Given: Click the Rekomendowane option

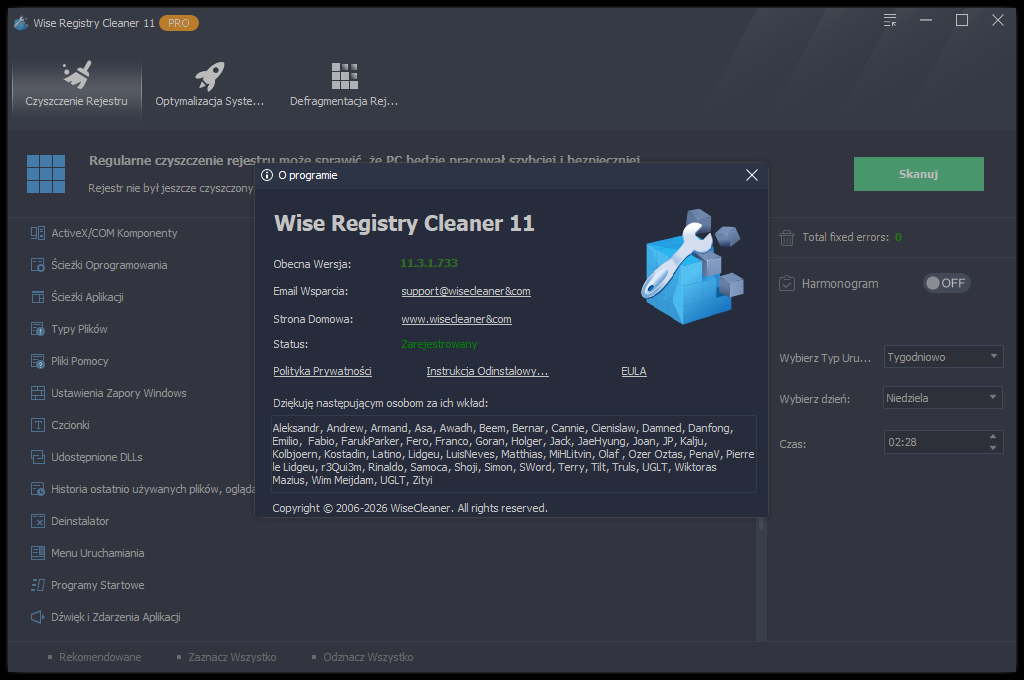Looking at the screenshot, I should (x=100, y=657).
